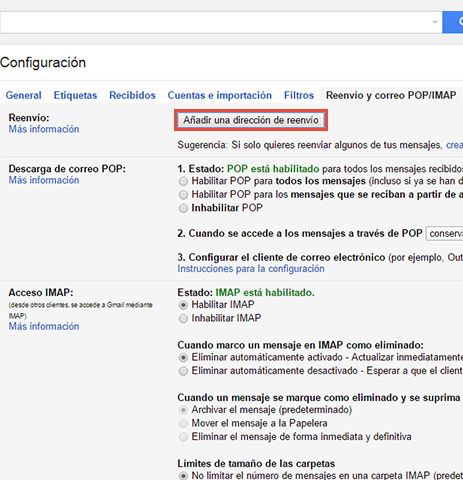Select Habilitar POP para todos los mensajes
Image resolution: width=463 pixels, height=480 pixels.
pos(183,181)
